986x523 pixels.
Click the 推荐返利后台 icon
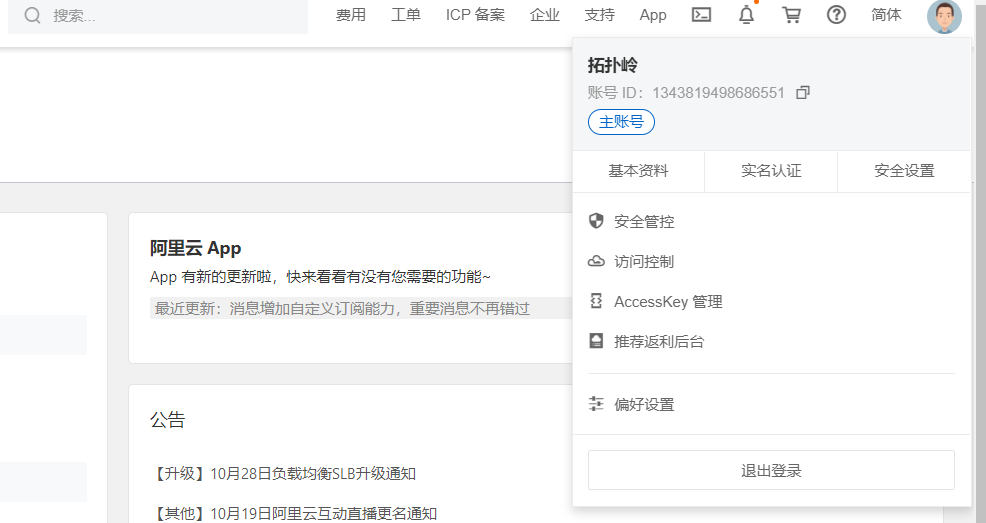click(x=596, y=341)
